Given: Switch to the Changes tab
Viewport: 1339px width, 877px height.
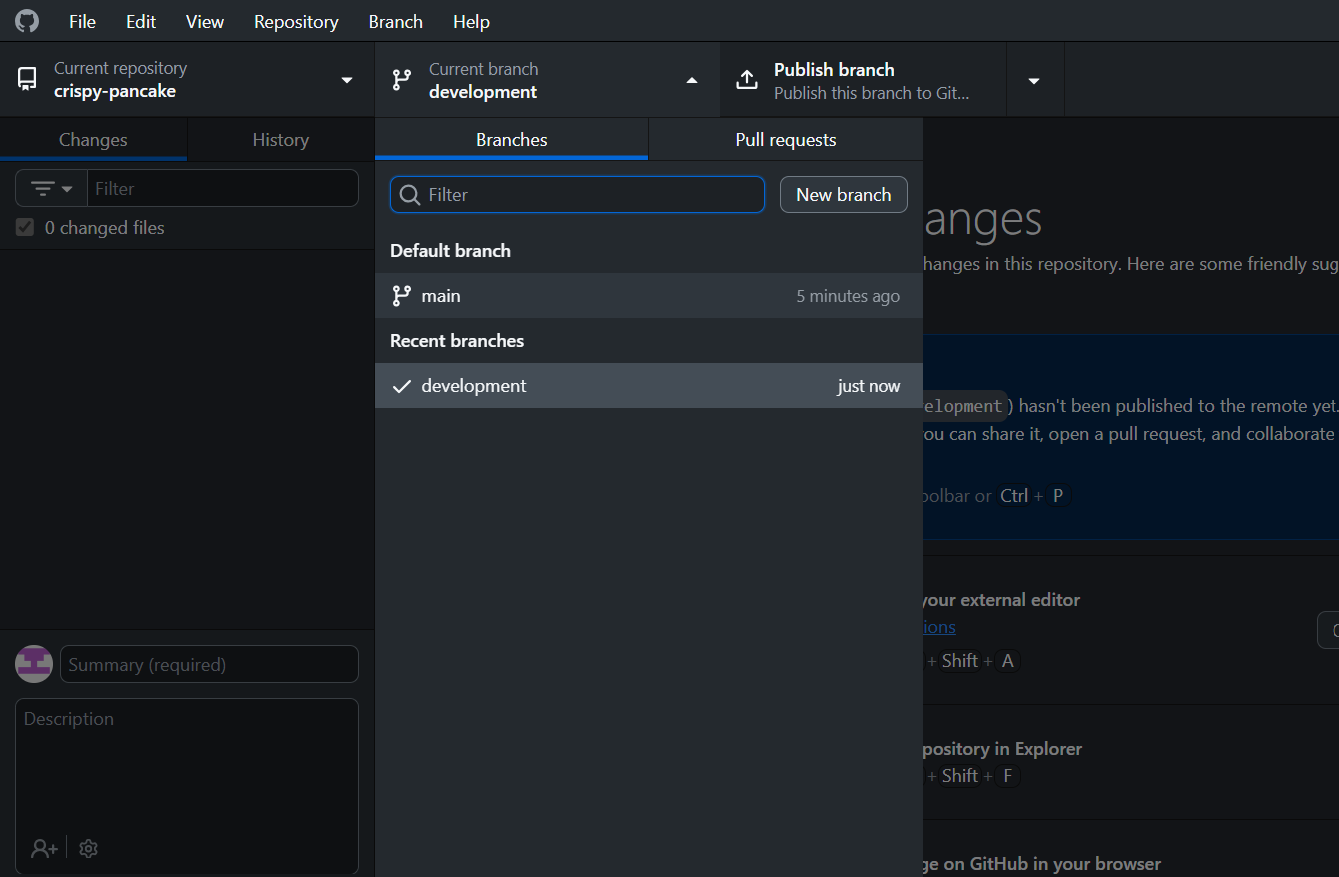Looking at the screenshot, I should pos(93,140).
